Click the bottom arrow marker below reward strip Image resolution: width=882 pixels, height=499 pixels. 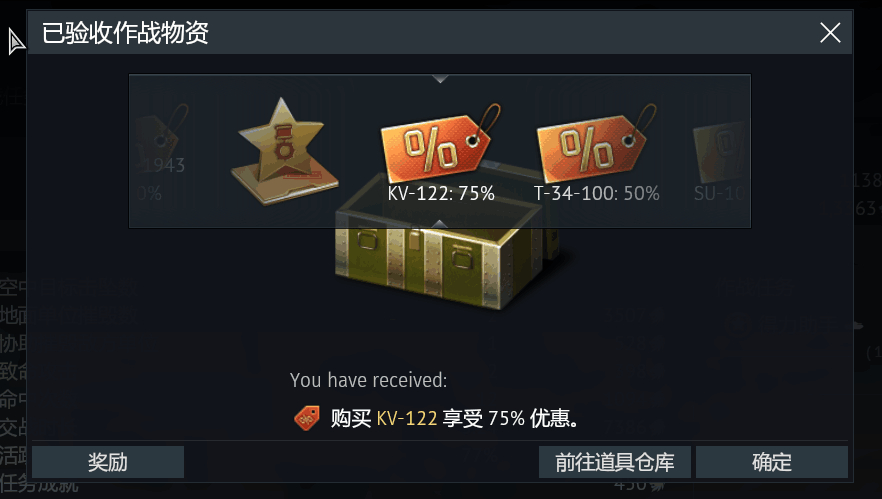point(440,224)
